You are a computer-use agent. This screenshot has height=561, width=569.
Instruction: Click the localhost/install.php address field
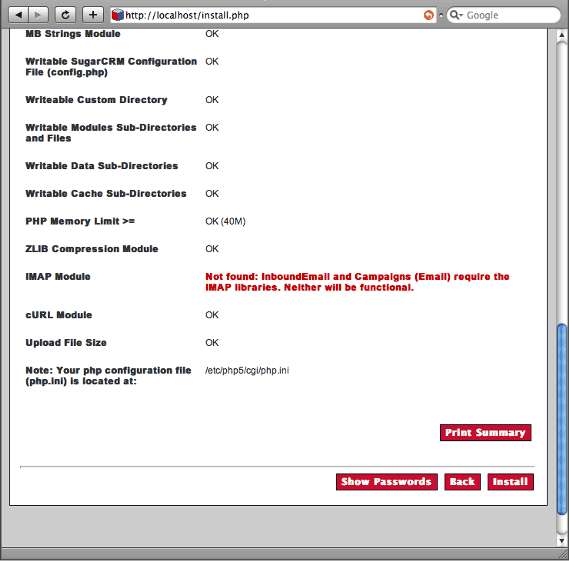click(x=273, y=15)
